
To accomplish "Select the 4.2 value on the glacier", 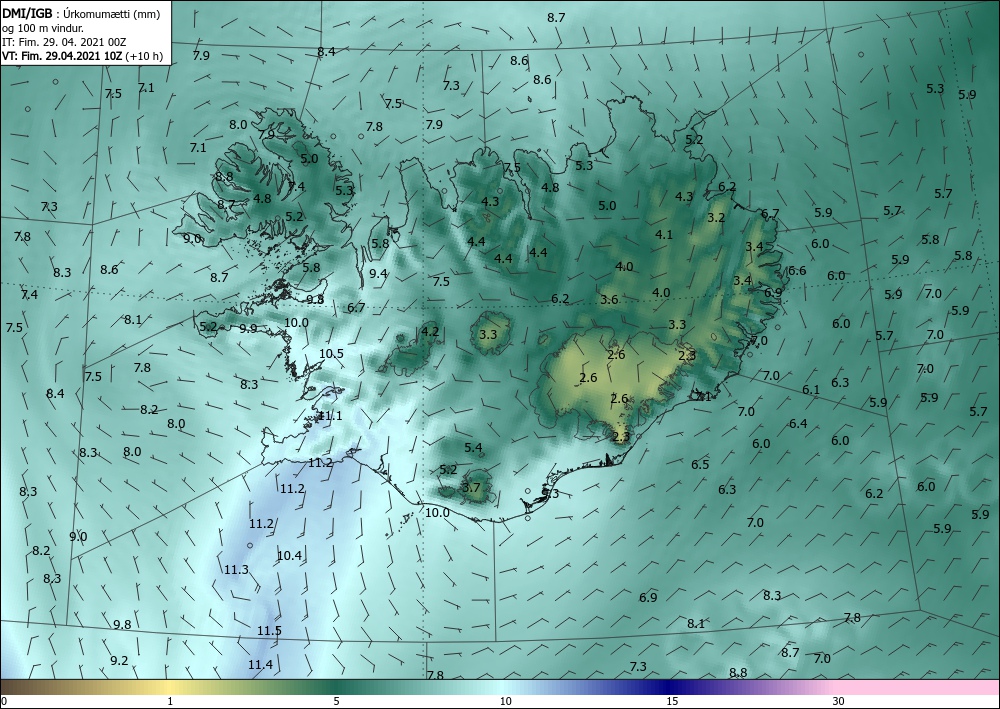I will click(430, 331).
